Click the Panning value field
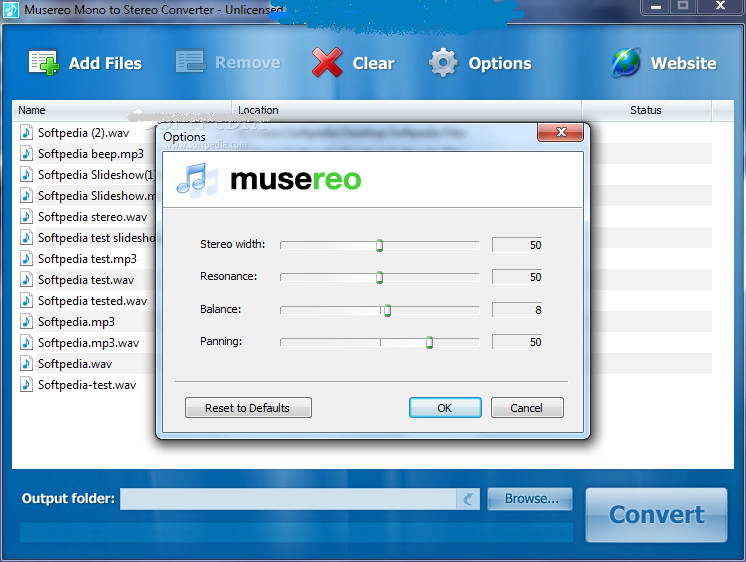The height and width of the screenshot is (562, 746). 517,342
